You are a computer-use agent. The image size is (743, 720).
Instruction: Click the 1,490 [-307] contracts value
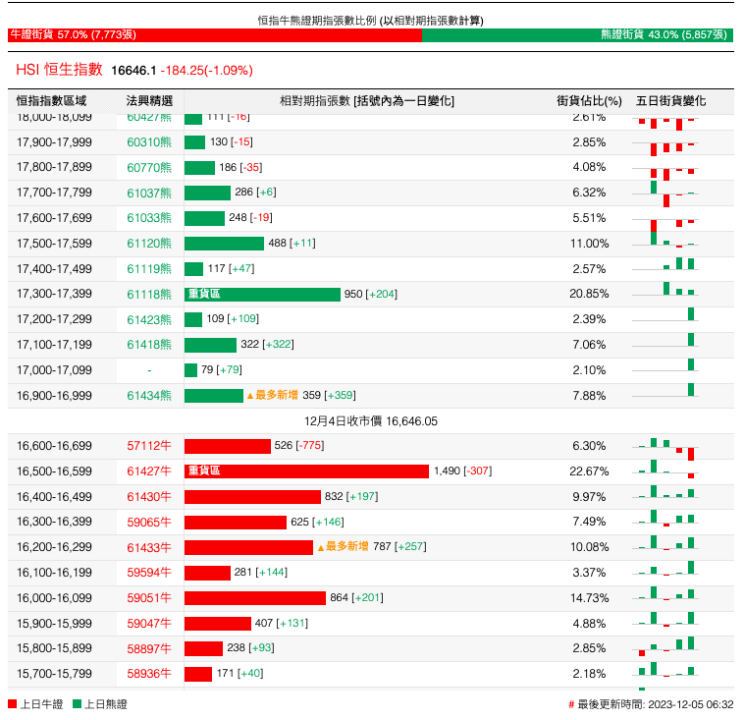462,471
